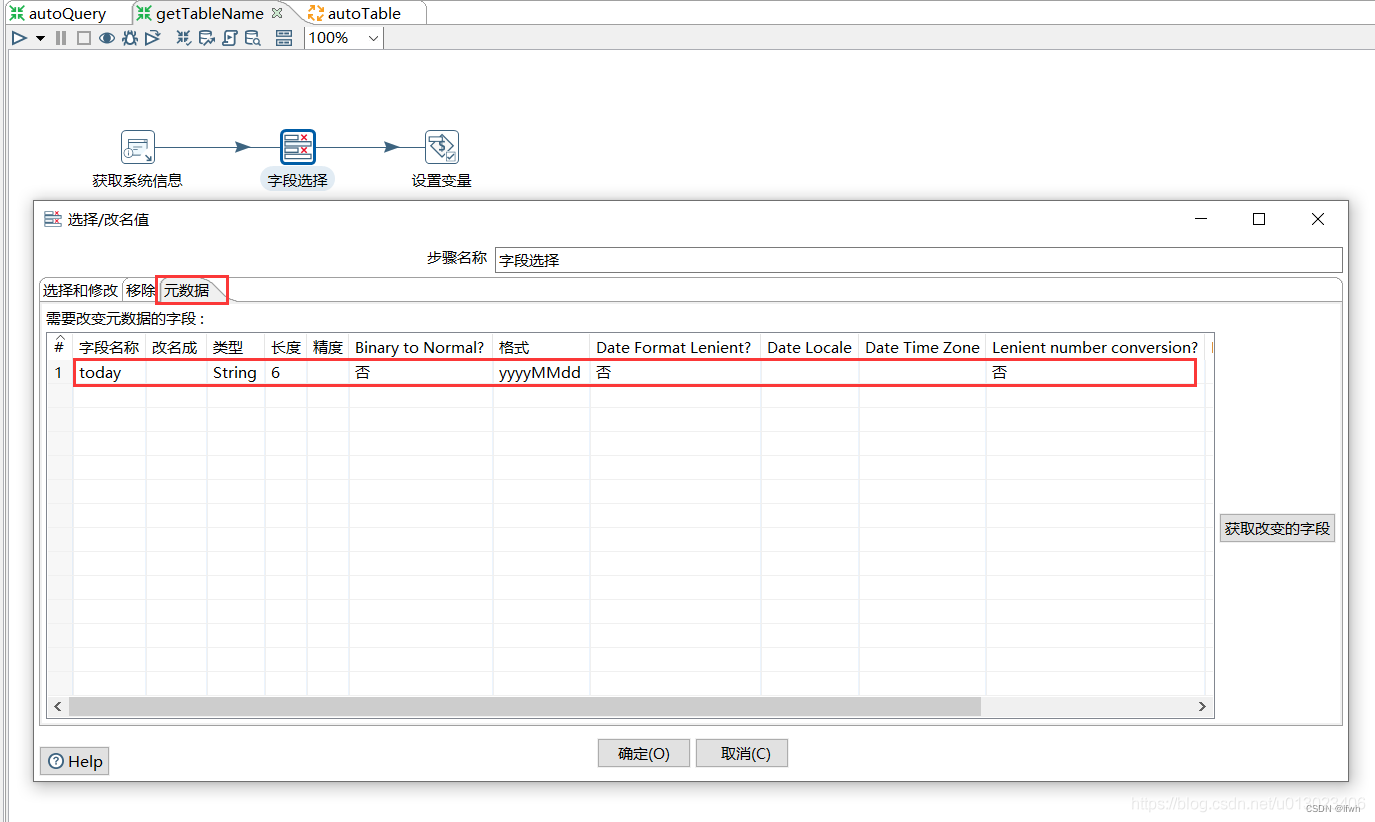Screen dimensions: 1375x822
Task: Click the horizontal scrollbar left arrow
Action: 58,707
